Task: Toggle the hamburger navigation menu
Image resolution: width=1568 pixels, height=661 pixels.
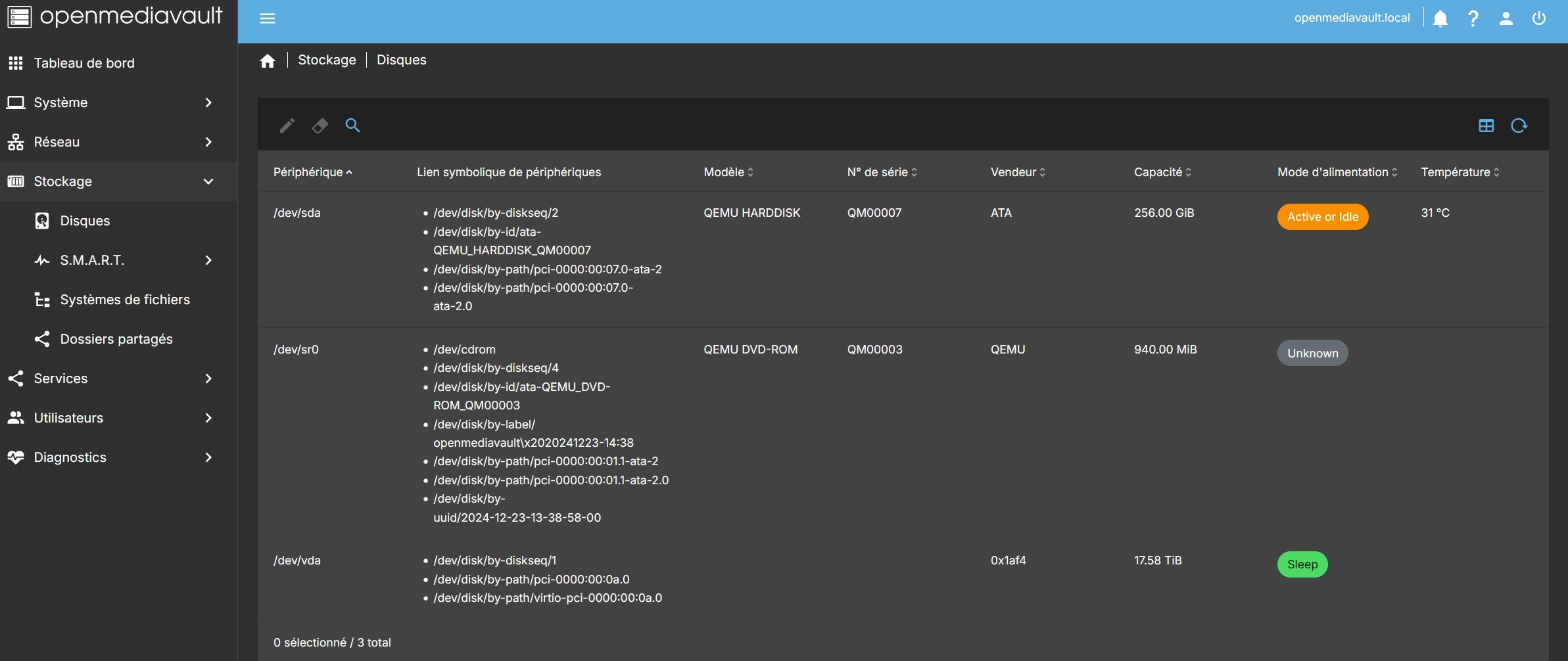Action: point(268,18)
